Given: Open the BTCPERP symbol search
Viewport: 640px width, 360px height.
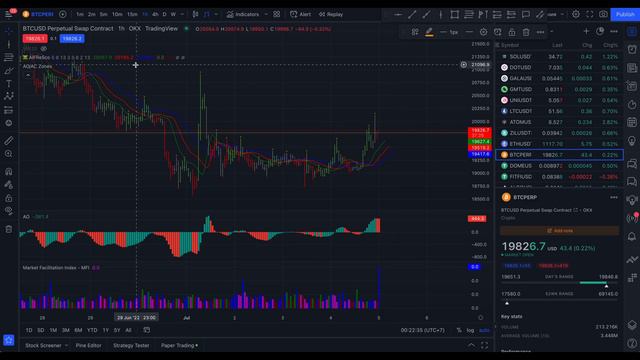Looking at the screenshot, I should (x=38, y=14).
